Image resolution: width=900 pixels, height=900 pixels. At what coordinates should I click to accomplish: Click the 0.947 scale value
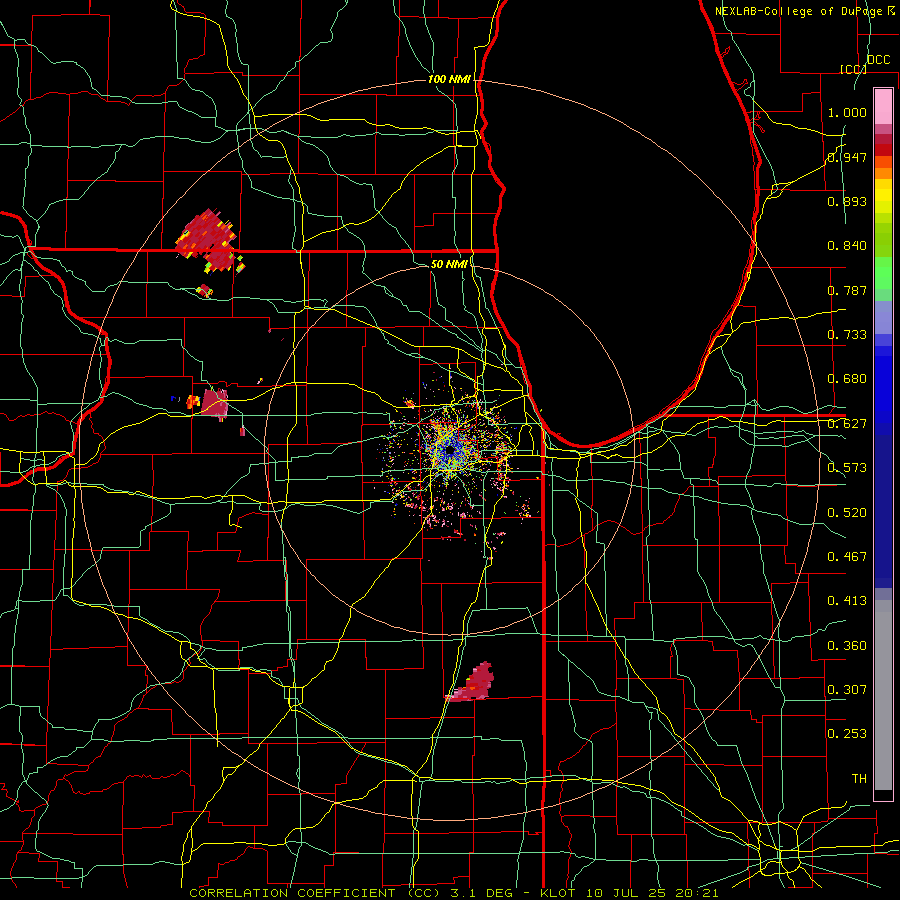[847, 157]
